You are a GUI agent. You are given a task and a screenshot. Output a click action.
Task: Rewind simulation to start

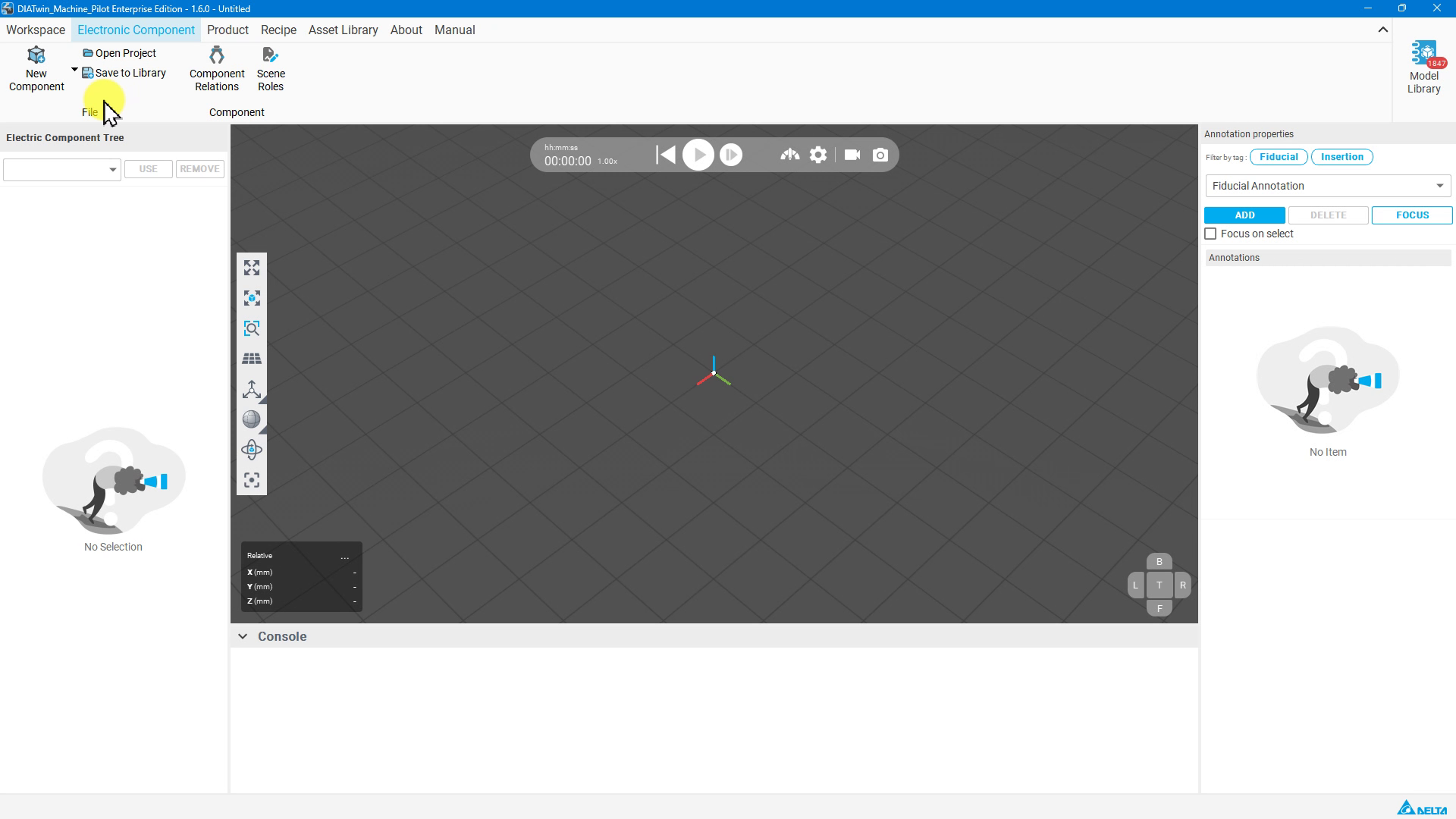[x=666, y=155]
